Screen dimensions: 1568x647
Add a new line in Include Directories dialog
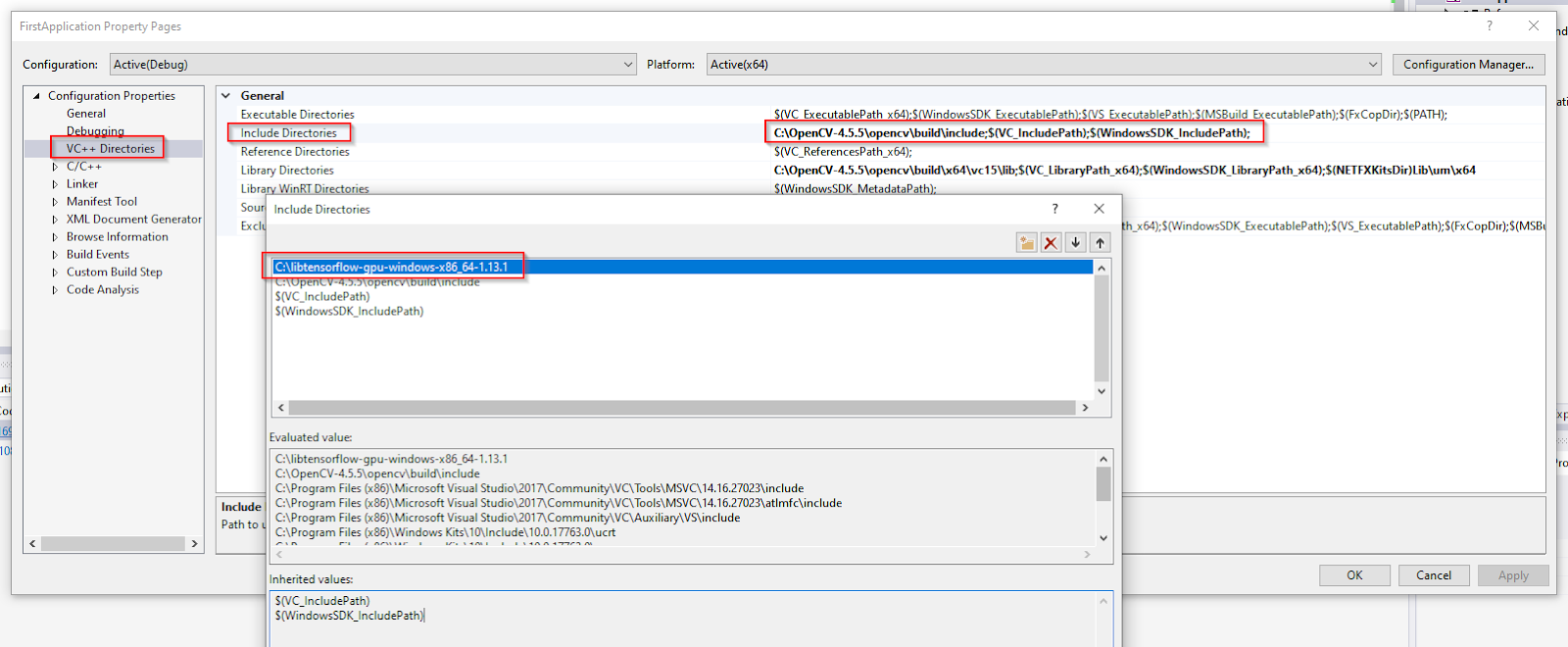coord(1026,242)
